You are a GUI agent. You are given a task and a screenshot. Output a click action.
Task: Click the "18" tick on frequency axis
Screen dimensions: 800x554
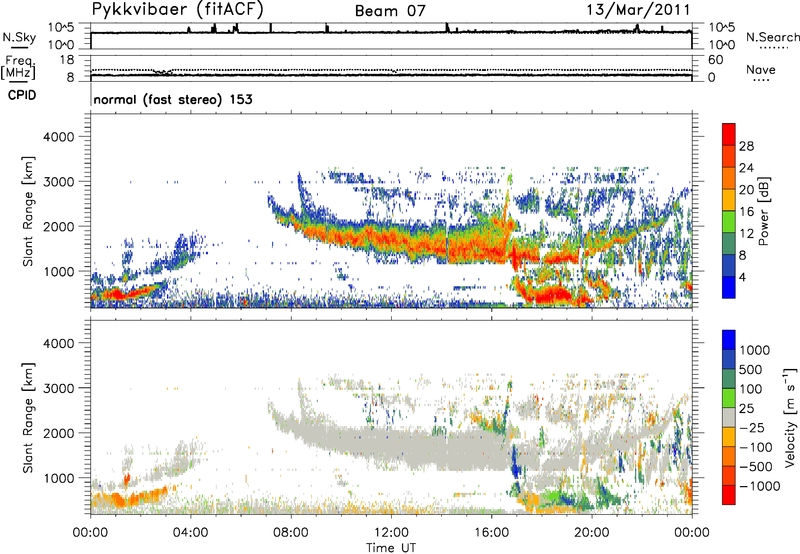click(x=67, y=60)
